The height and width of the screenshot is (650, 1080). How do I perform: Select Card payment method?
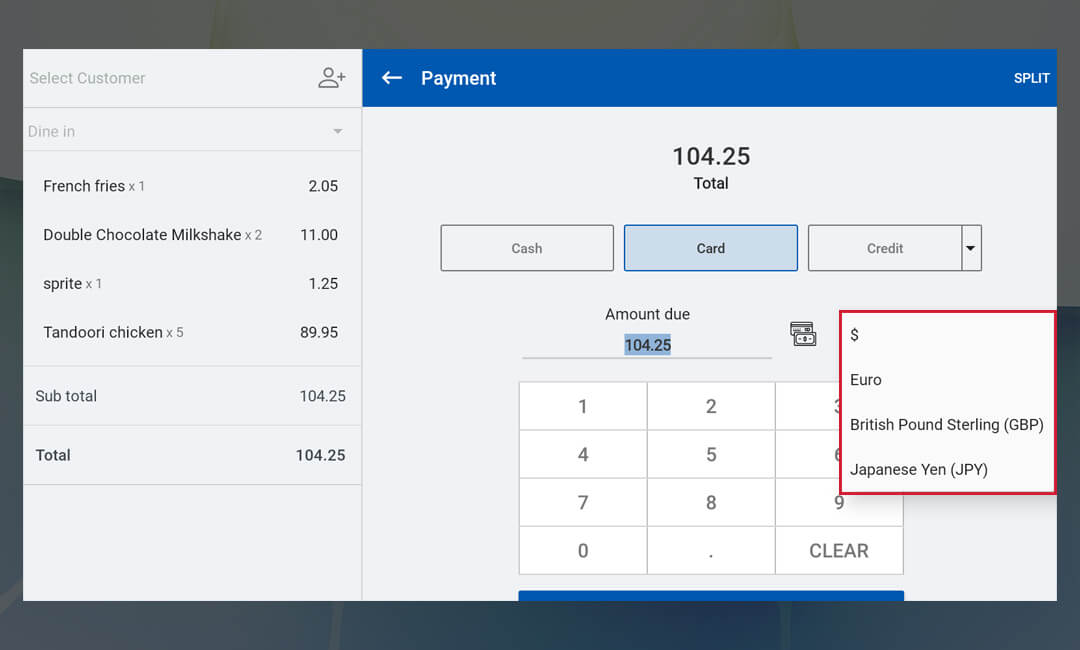tap(711, 248)
